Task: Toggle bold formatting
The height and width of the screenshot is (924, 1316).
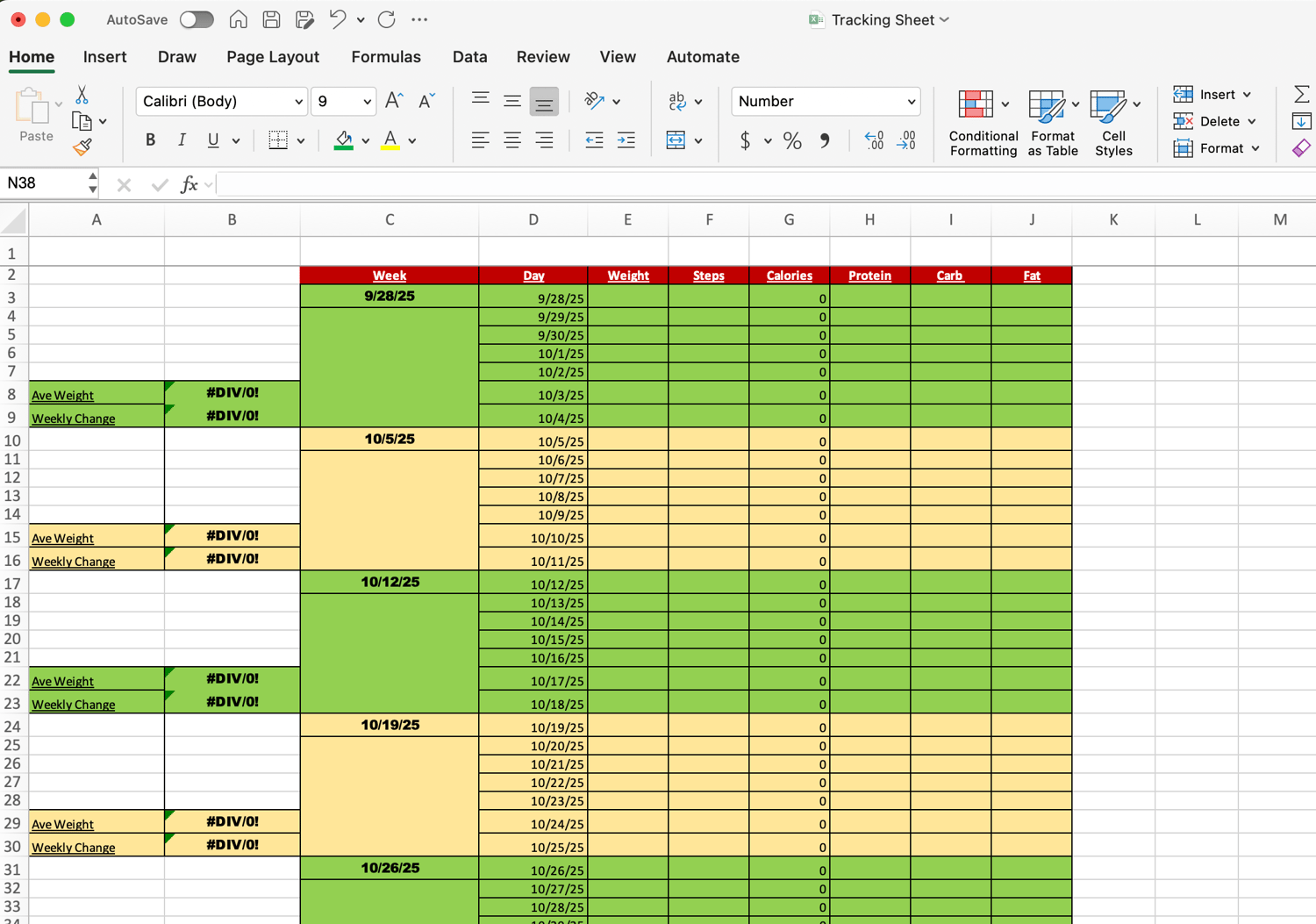Action: [150, 140]
